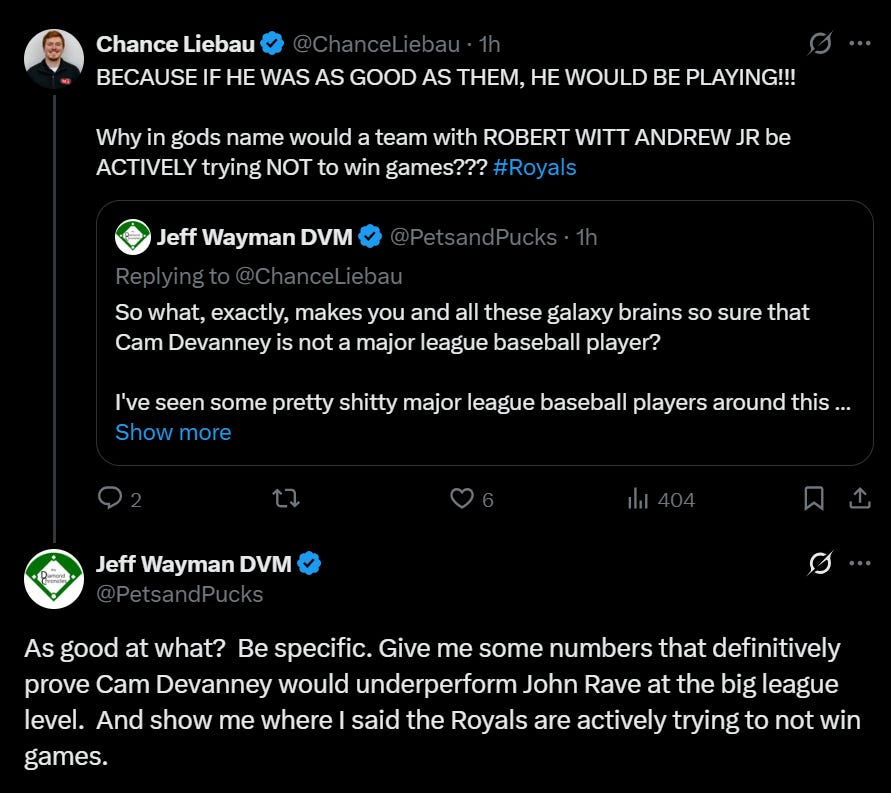This screenshot has width=891, height=793.
Task: Open more options menu on Chance's tweet
Action: point(859,44)
